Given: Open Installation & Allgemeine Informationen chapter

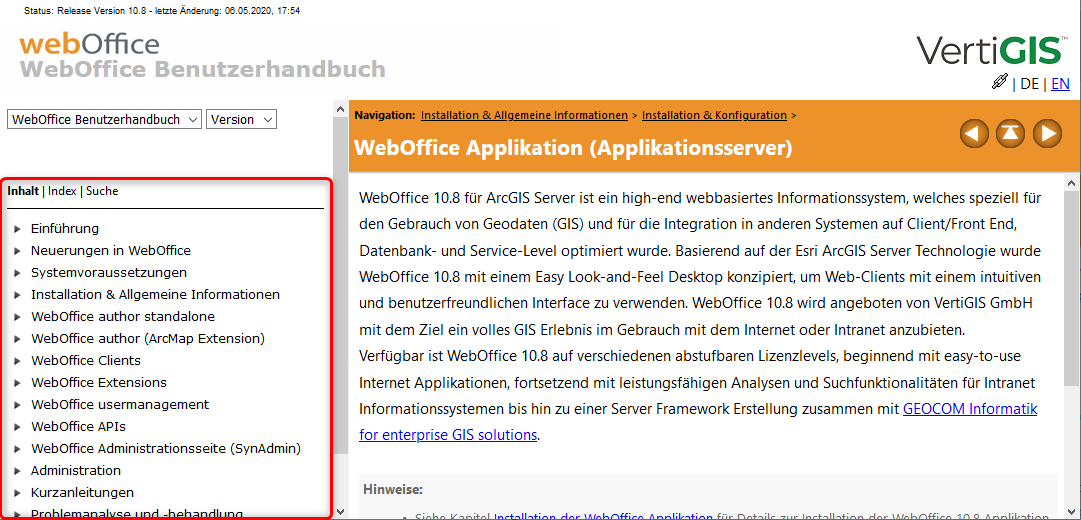Looking at the screenshot, I should [155, 294].
